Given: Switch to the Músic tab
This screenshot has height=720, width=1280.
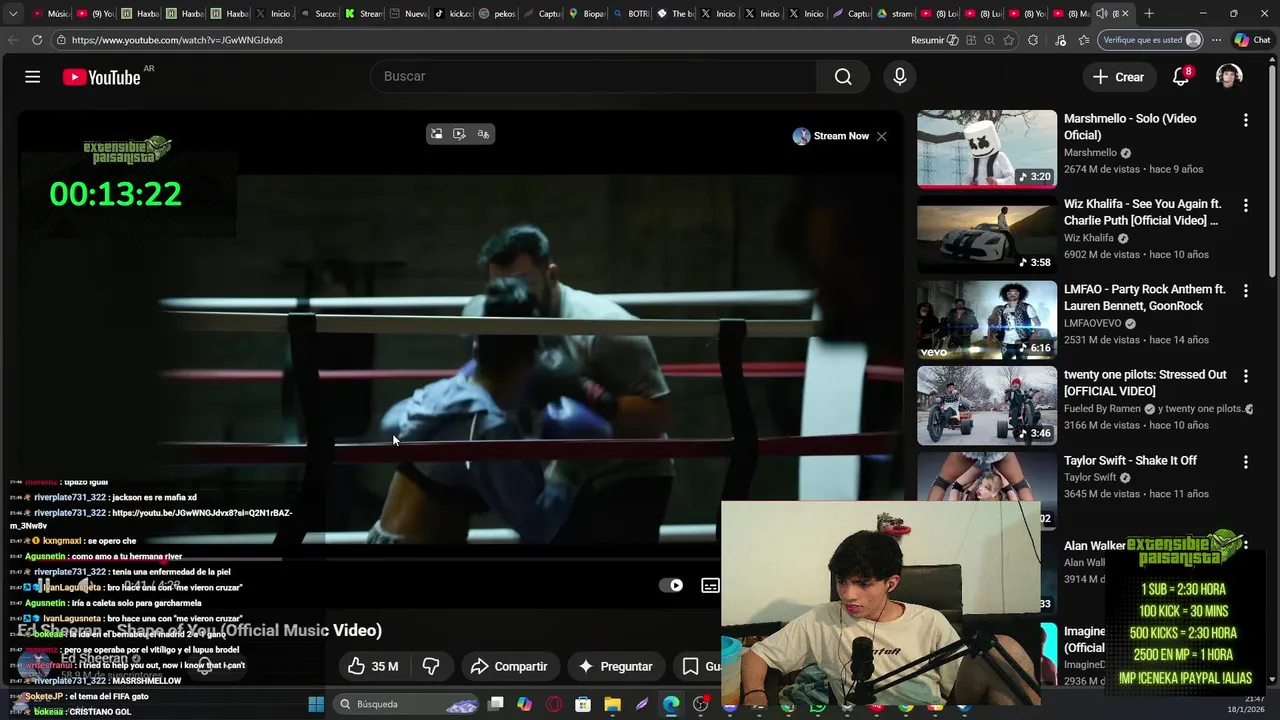Looking at the screenshot, I should (51, 13).
